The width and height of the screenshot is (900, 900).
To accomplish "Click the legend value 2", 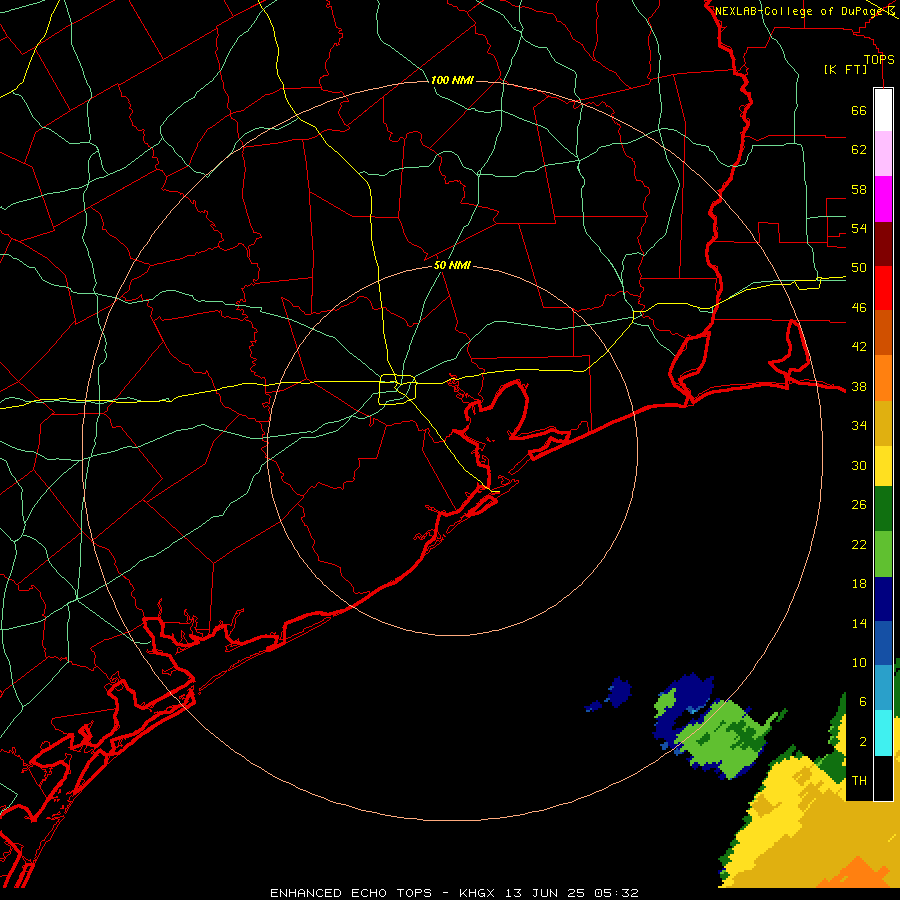I will pyautogui.click(x=863, y=742).
